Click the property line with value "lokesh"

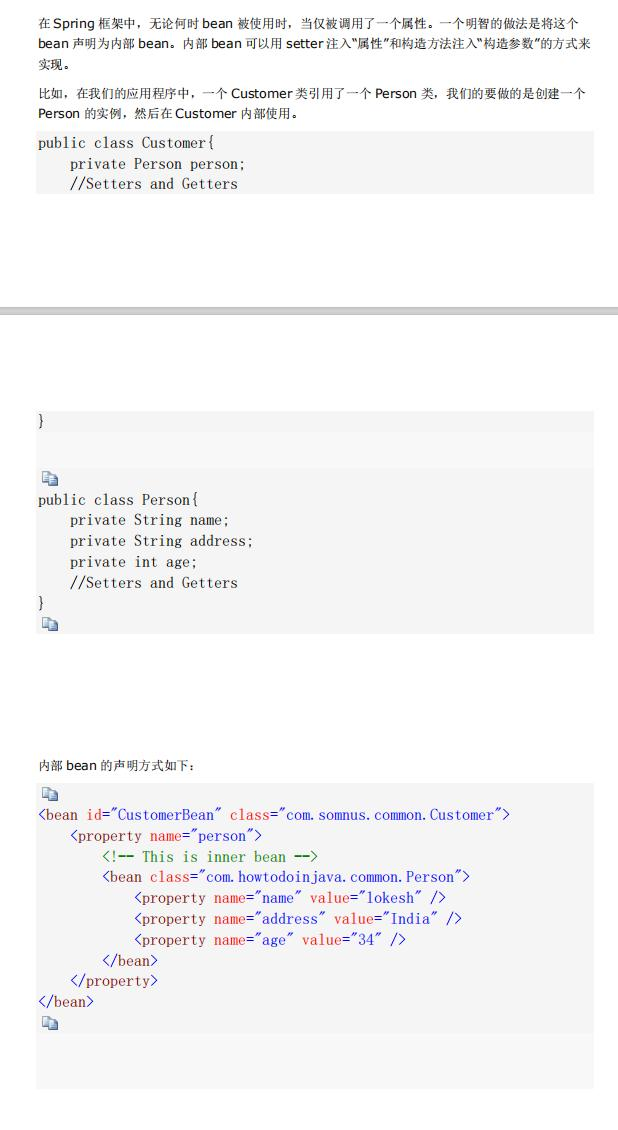[x=290, y=897]
